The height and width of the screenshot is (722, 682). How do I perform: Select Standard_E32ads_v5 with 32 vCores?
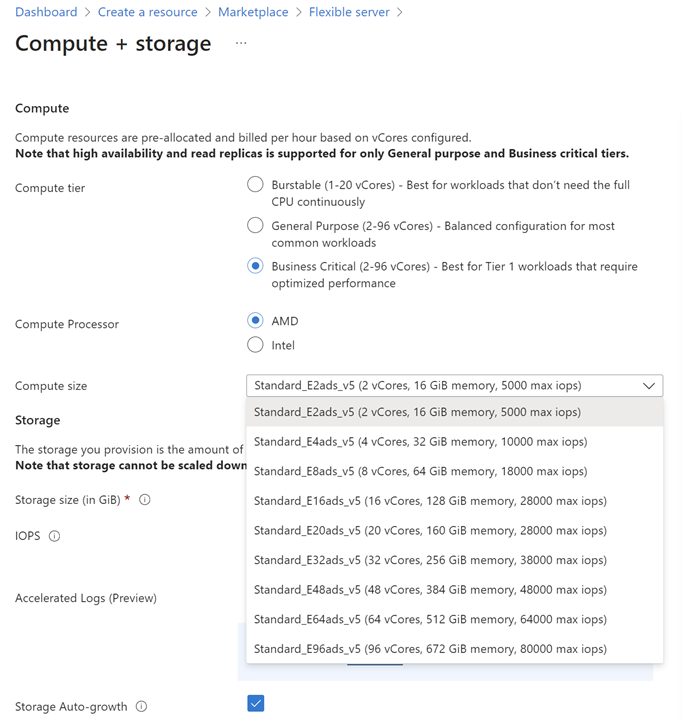430,560
